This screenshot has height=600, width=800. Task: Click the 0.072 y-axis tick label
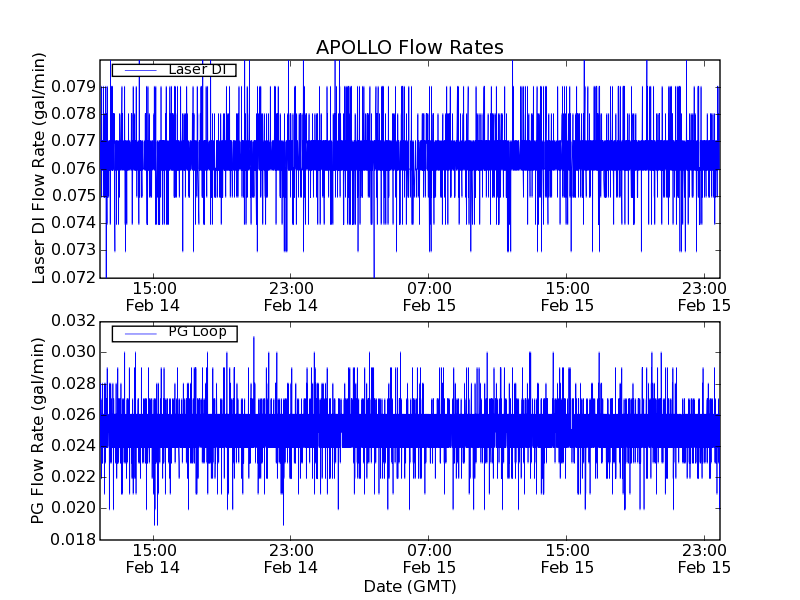[73, 278]
